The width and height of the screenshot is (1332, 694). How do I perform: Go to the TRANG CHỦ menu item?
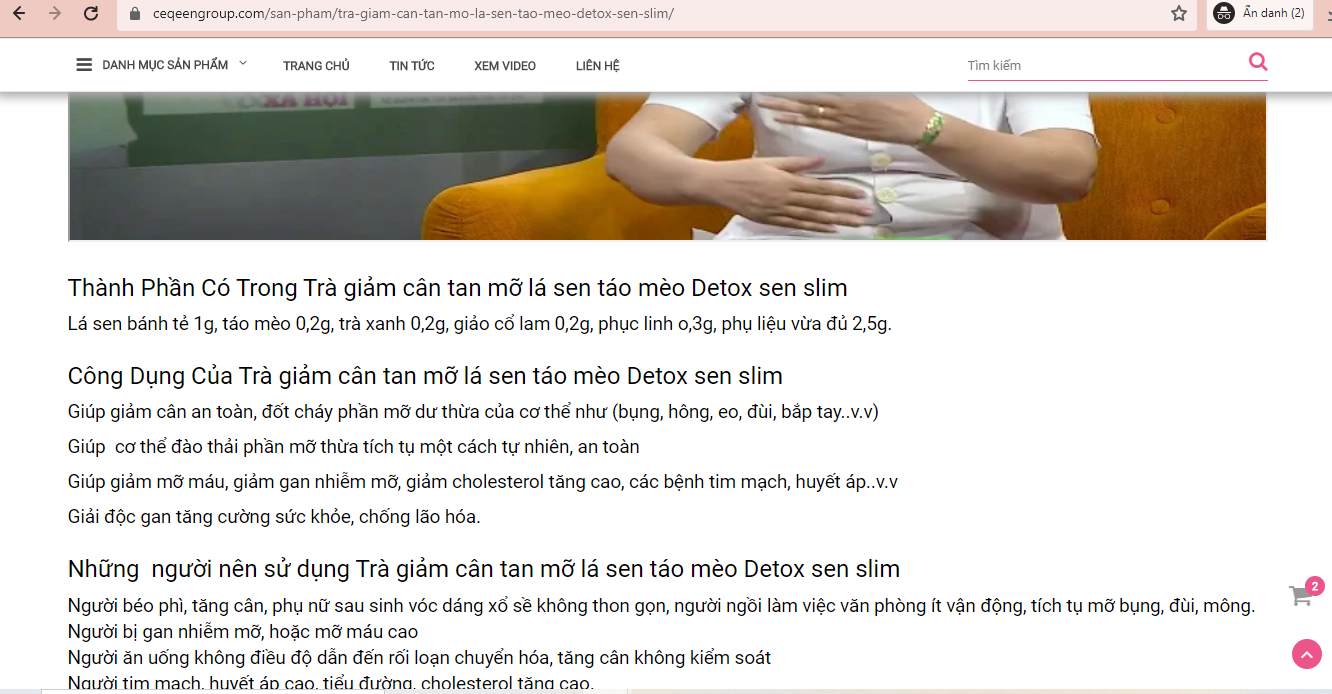[316, 66]
